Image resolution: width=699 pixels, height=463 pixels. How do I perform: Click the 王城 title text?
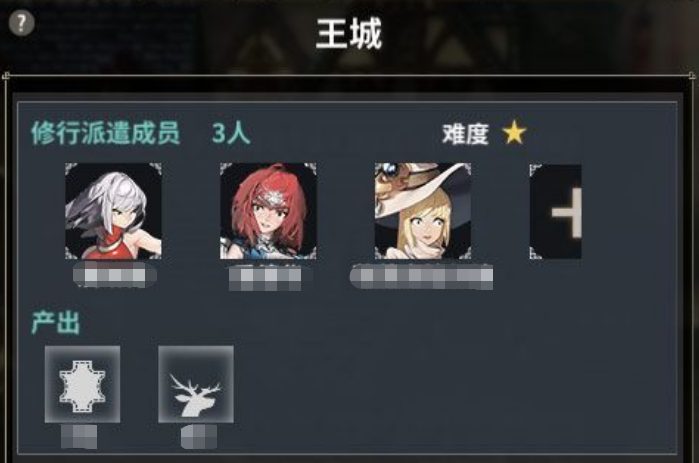pos(349,33)
